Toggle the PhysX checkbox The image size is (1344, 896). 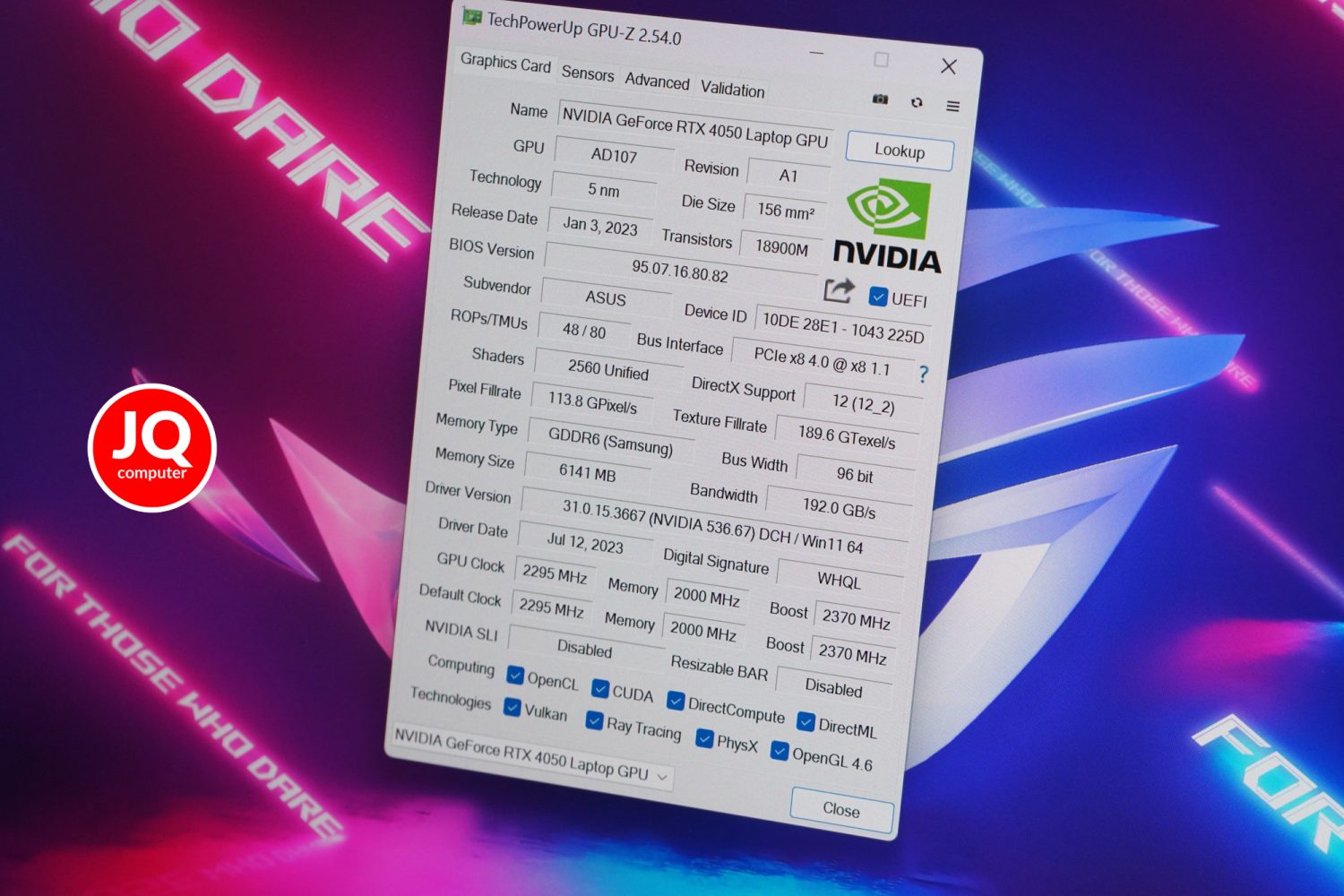(x=704, y=738)
